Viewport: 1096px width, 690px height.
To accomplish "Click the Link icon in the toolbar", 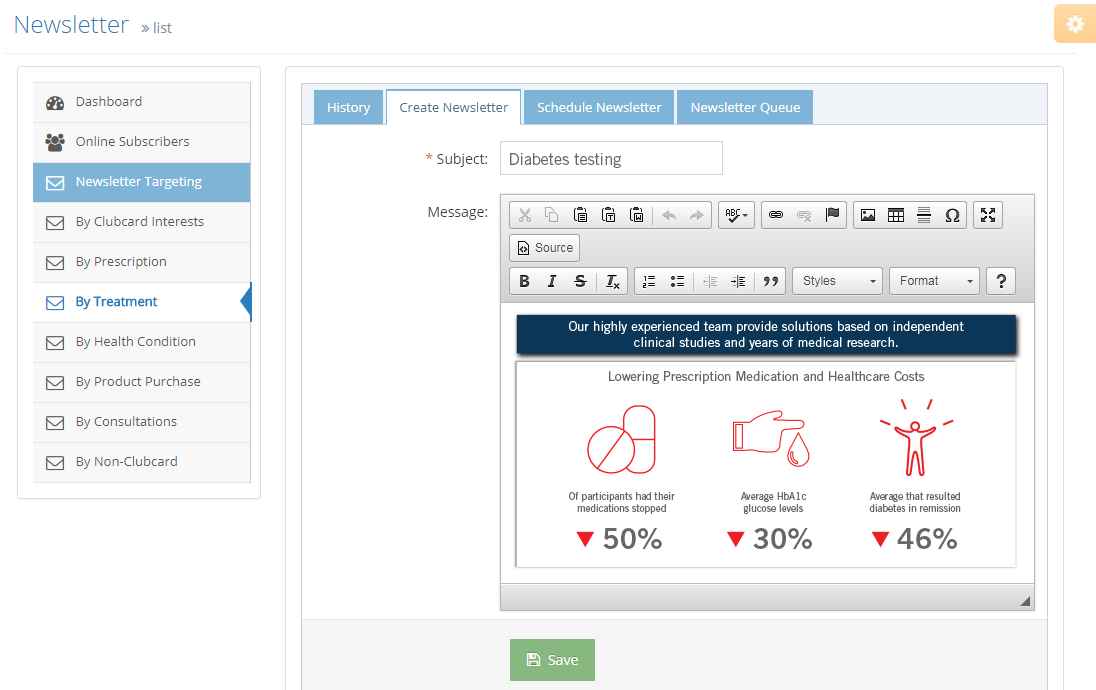I will [775, 215].
